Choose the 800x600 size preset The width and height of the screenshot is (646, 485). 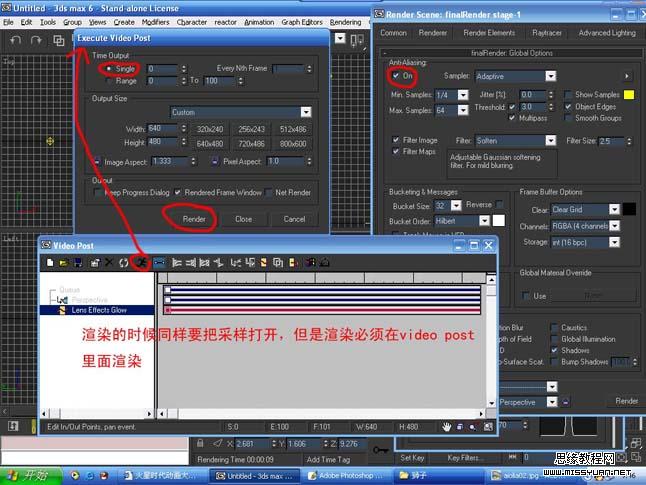coord(293,144)
